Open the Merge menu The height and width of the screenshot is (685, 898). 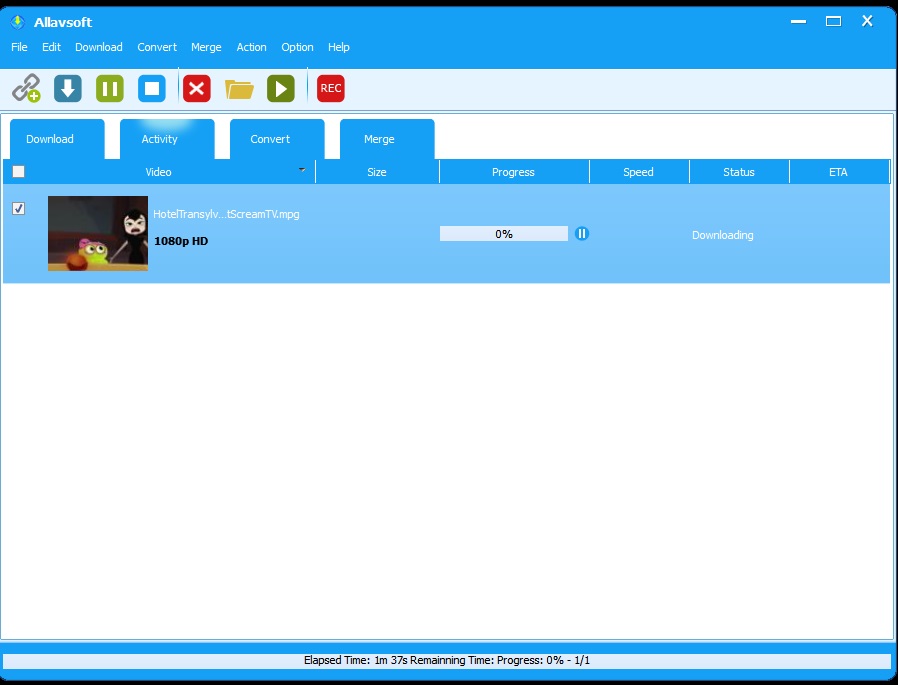(x=206, y=47)
